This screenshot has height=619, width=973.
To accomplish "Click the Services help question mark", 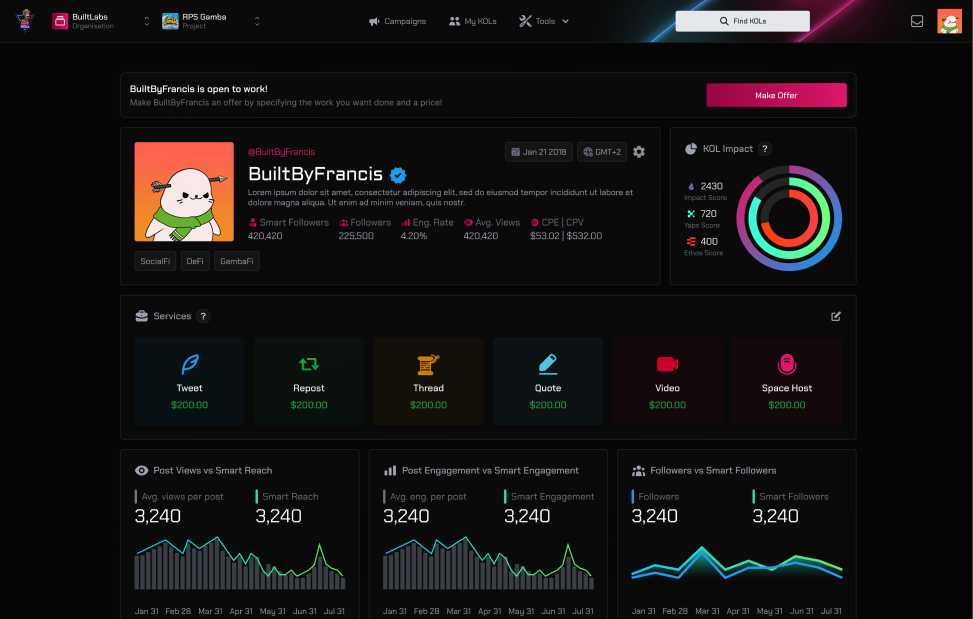I will (x=203, y=316).
